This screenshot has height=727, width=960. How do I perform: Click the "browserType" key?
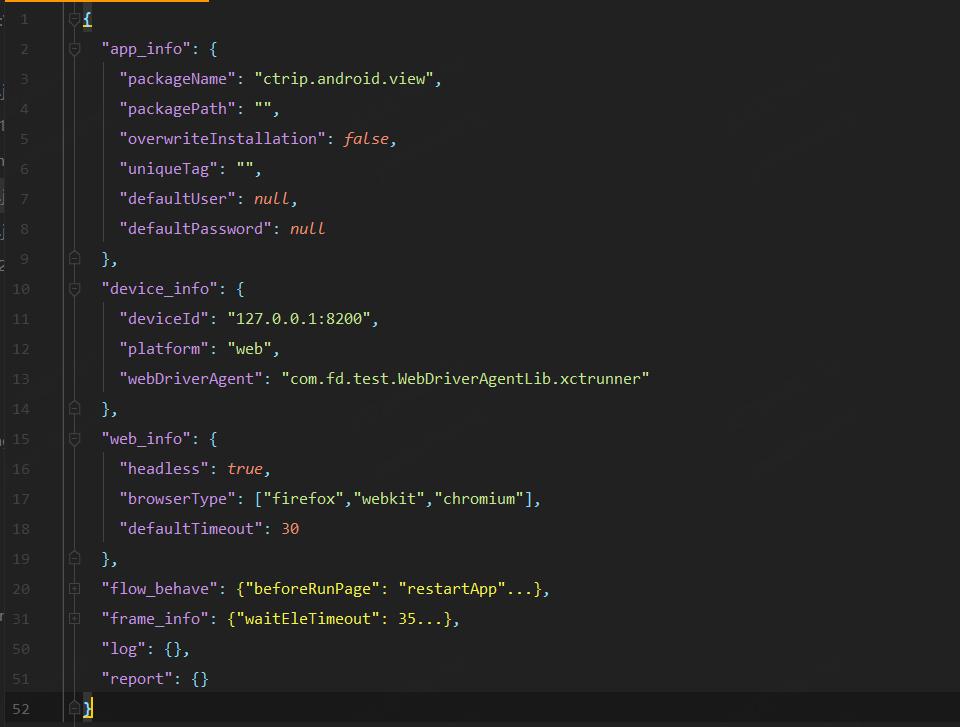click(x=178, y=499)
